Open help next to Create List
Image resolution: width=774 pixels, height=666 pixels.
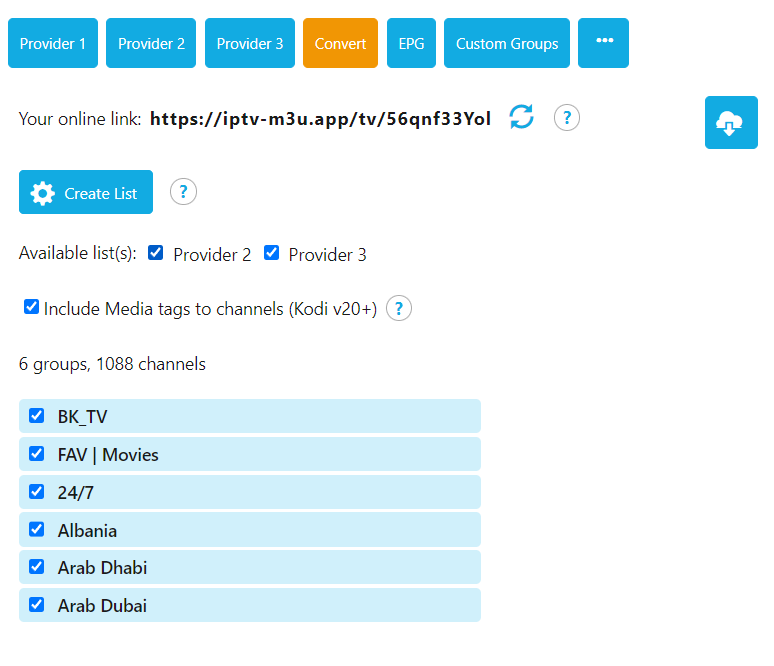pyautogui.click(x=183, y=192)
